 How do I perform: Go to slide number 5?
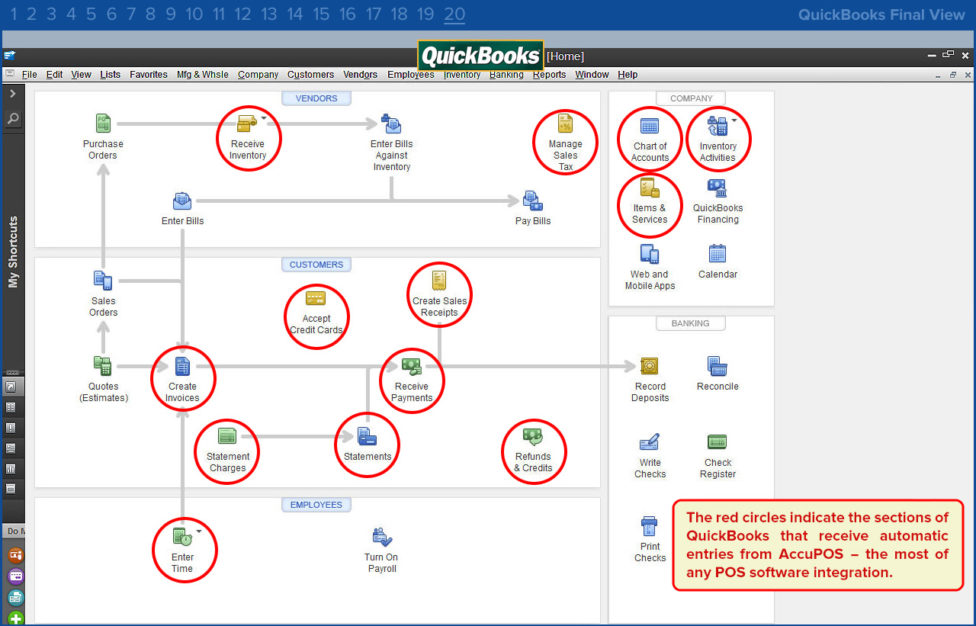tap(91, 14)
